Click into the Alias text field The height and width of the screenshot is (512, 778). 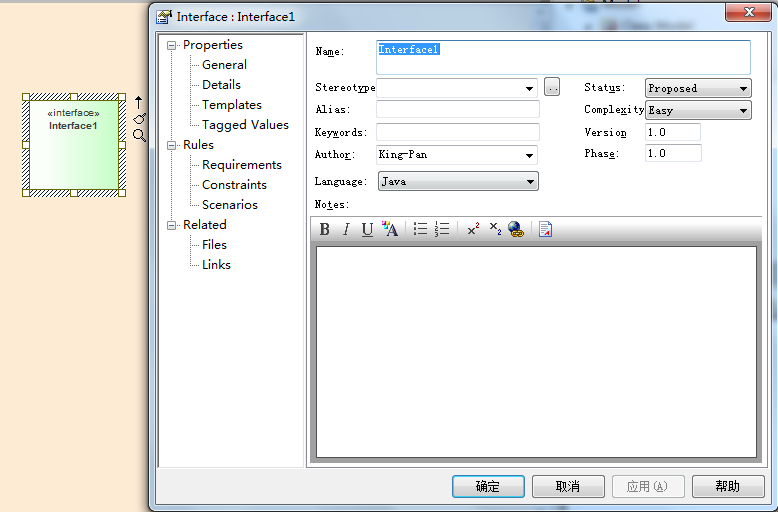(x=457, y=110)
